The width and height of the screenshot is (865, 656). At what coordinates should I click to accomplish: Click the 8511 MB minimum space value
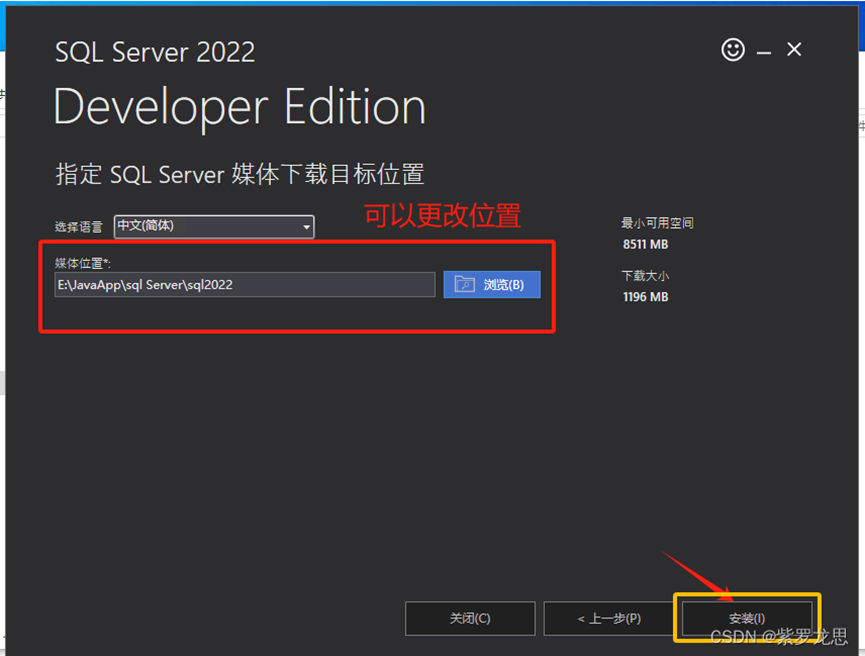(645, 244)
